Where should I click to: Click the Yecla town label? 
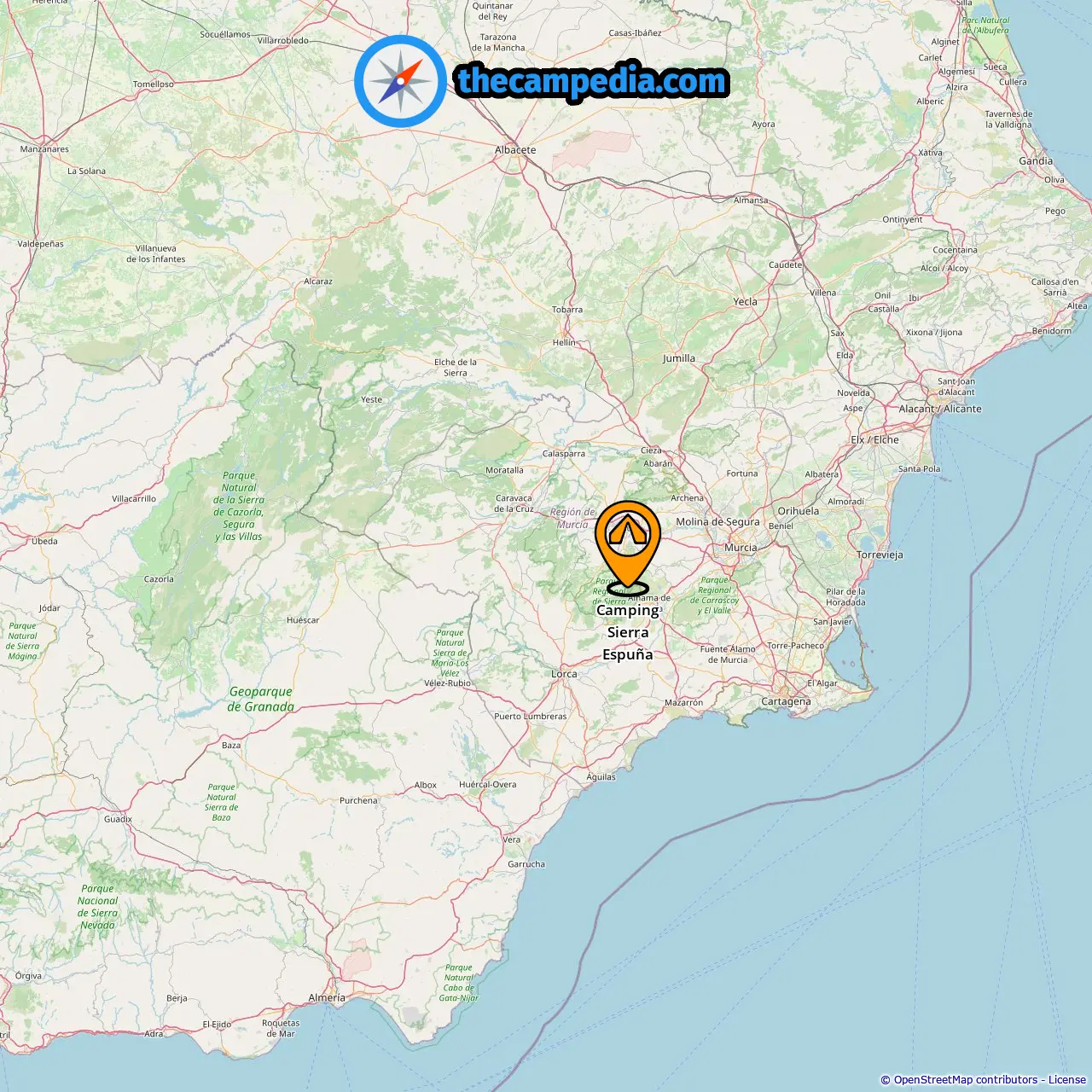746,302
